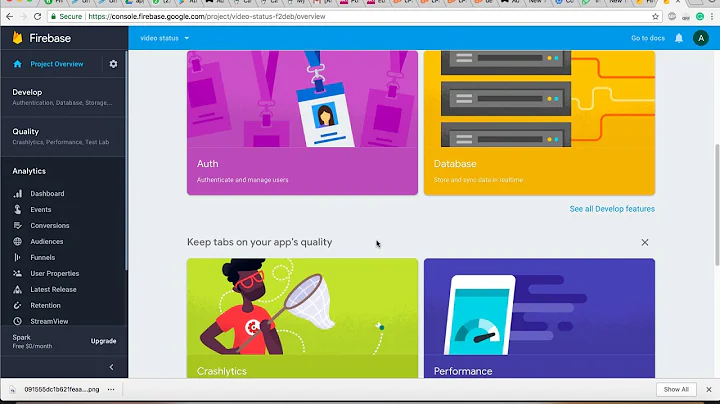Click the Firebase flame logo

17,38
